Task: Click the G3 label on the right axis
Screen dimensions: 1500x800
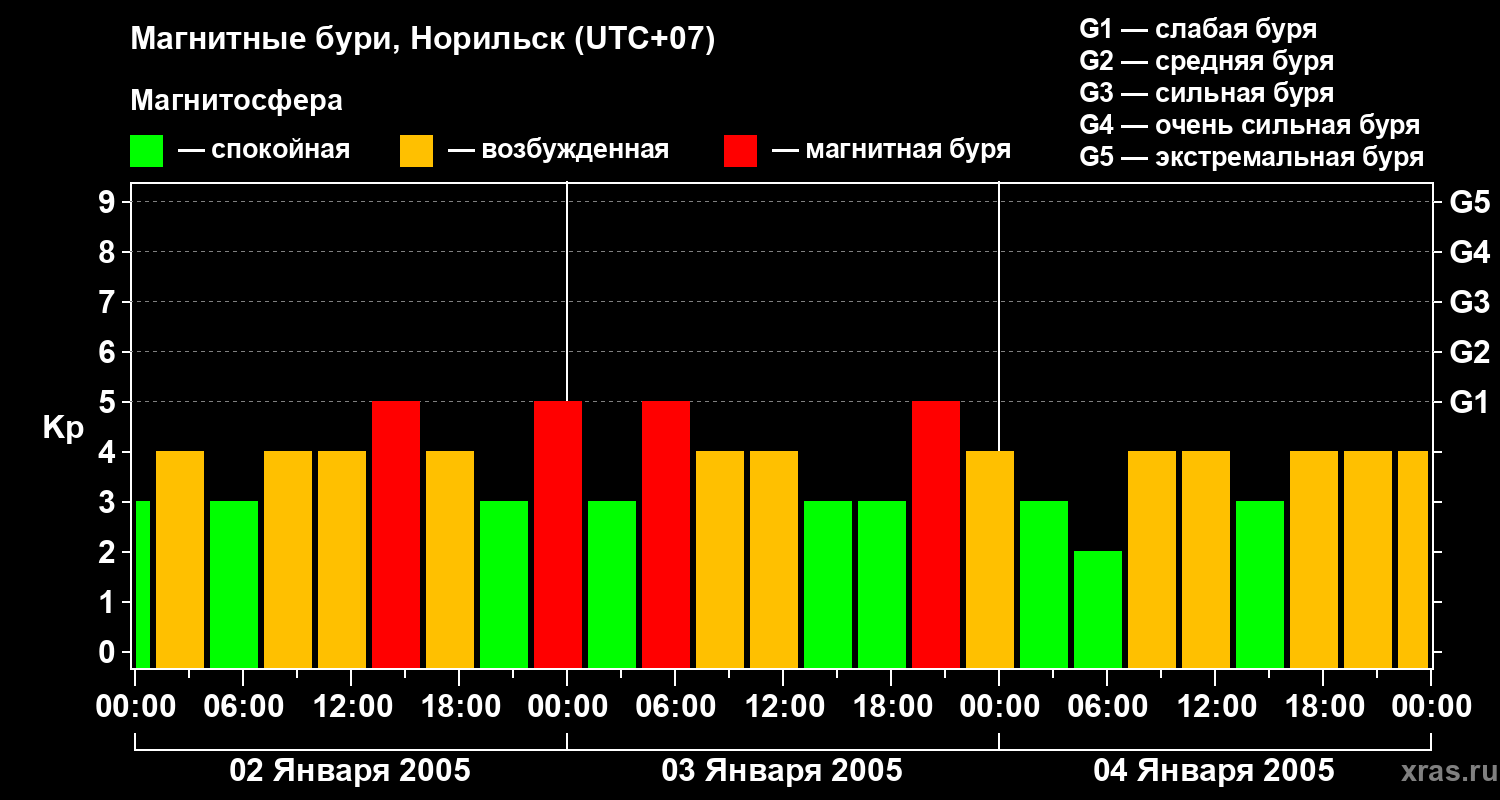Action: [1469, 302]
